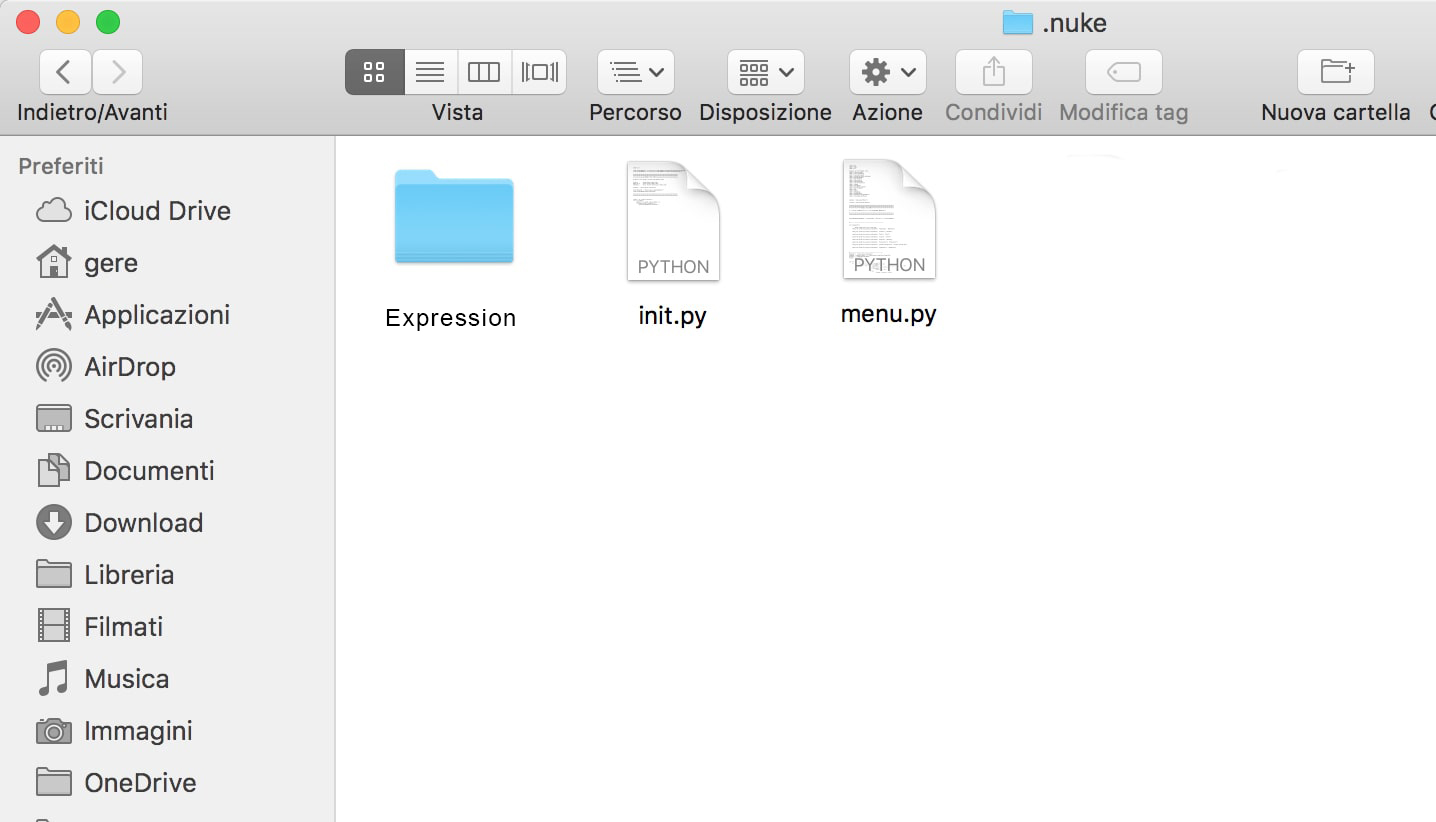
Task: Switch to gallery view
Action: point(539,71)
